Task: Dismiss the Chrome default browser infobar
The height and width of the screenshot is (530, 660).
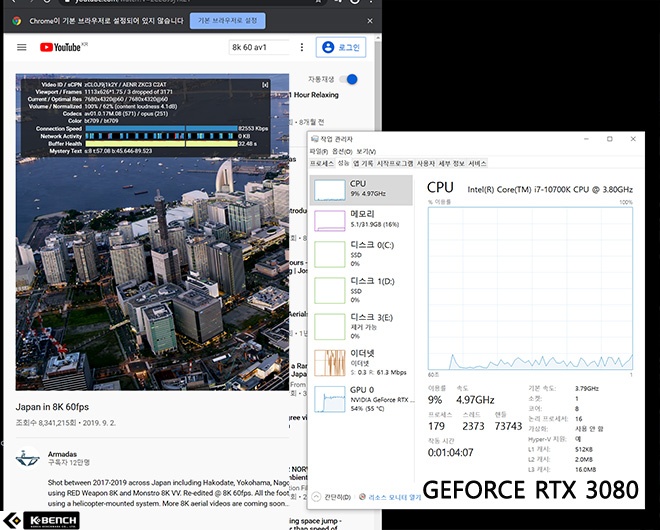Action: (x=370, y=21)
